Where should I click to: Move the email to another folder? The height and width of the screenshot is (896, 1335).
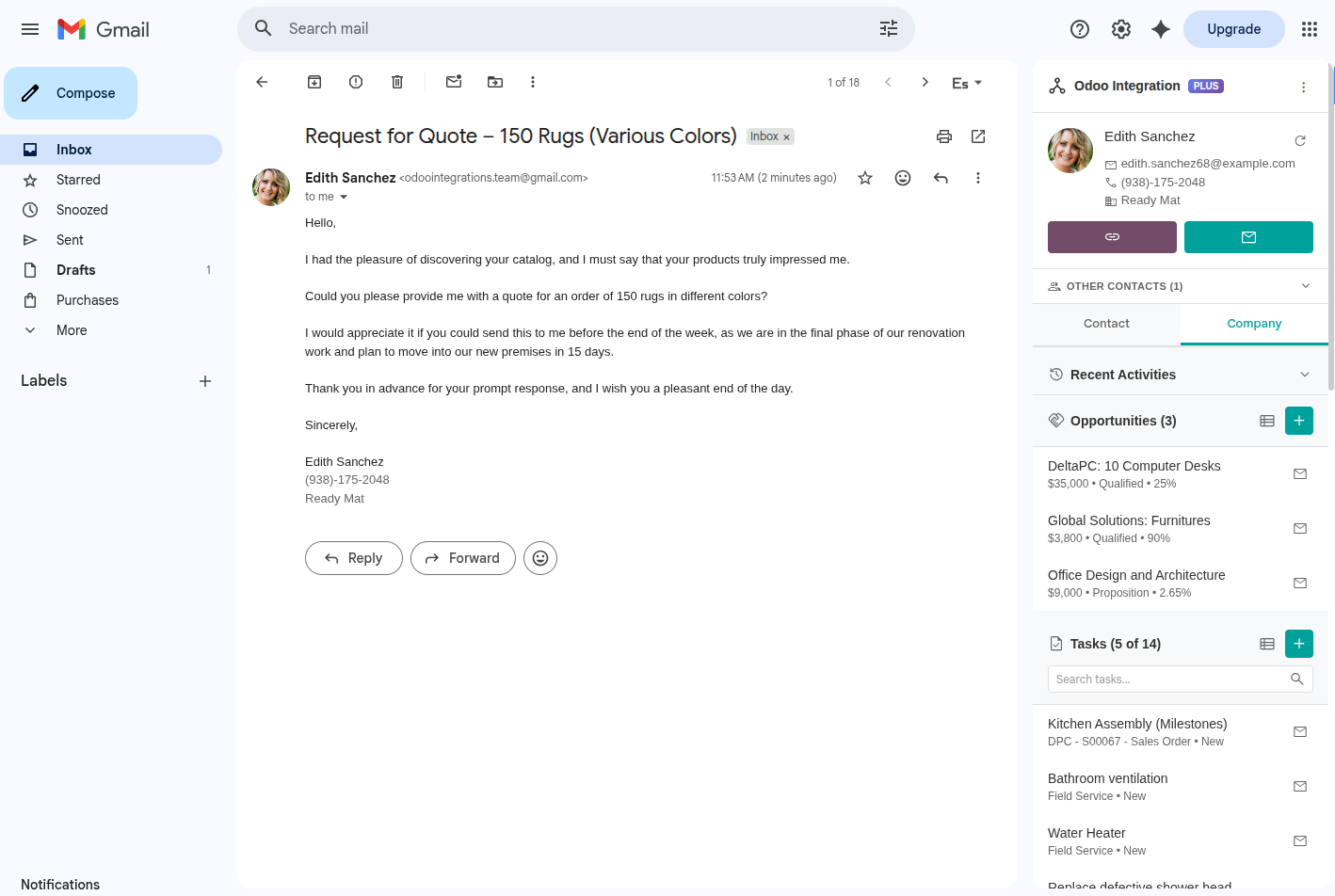point(494,82)
